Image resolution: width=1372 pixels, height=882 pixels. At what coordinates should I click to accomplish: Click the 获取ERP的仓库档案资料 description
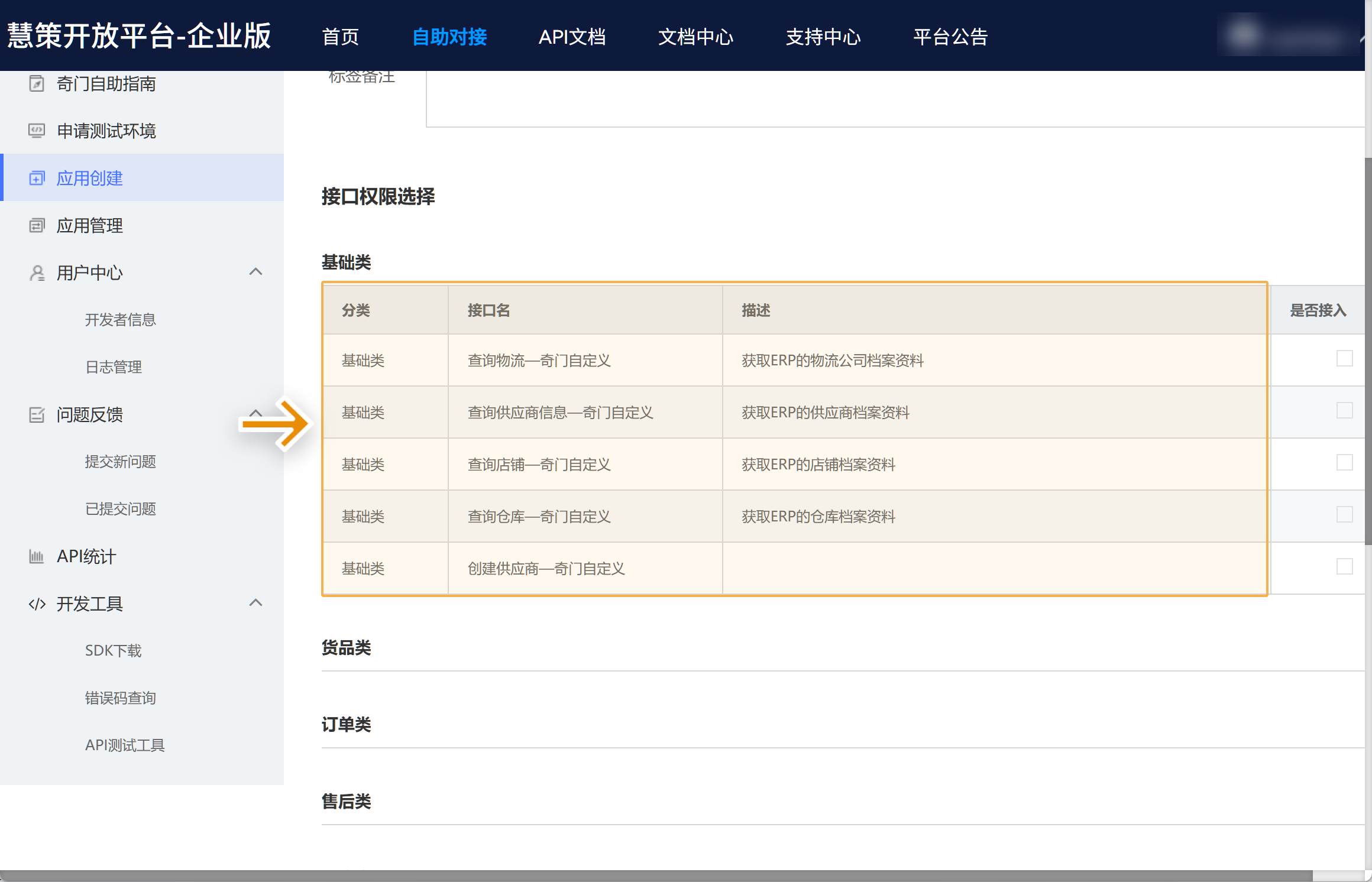pos(818,517)
